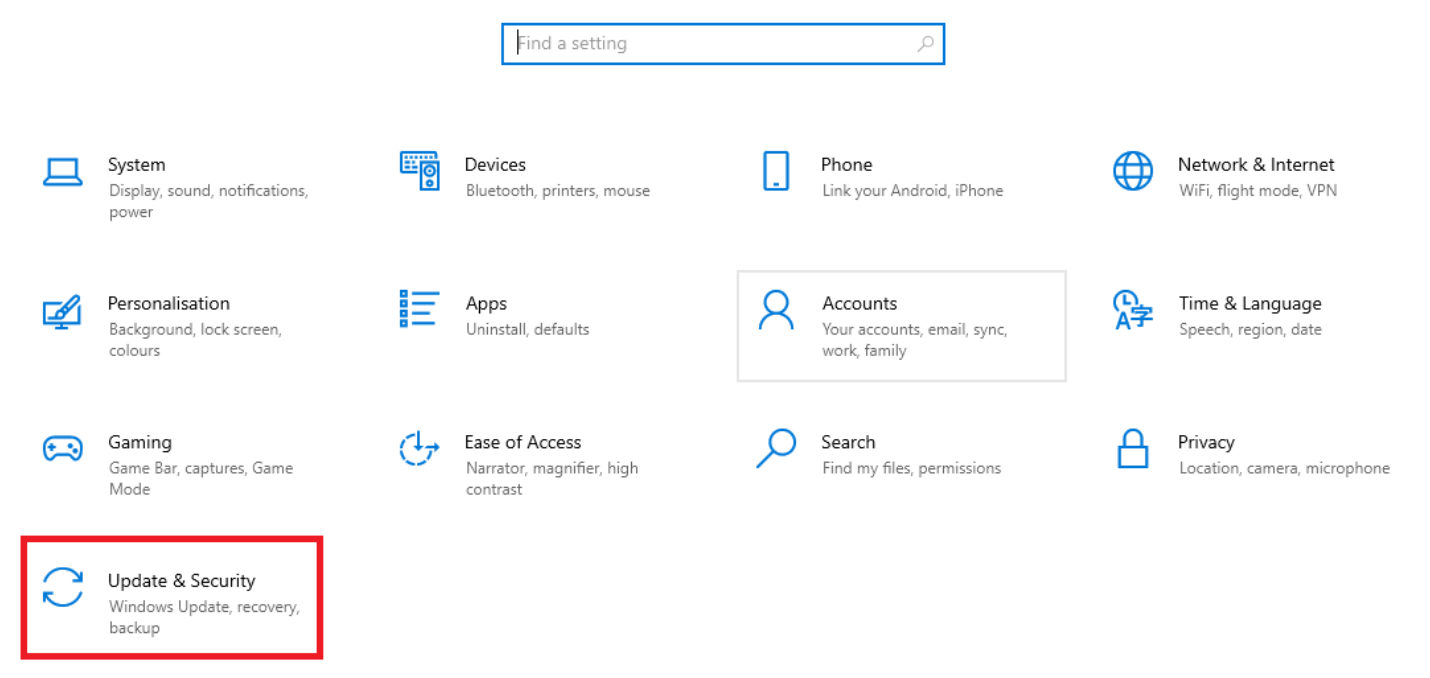Click the Privacy padlock icon

(x=1133, y=448)
